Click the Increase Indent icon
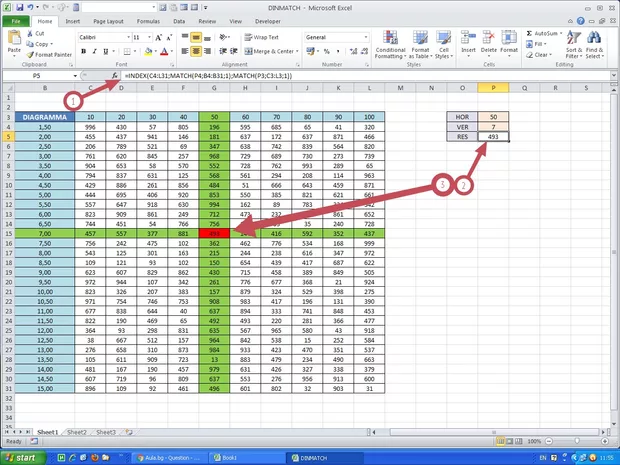The width and height of the screenshot is (620, 465). (x=234, y=51)
